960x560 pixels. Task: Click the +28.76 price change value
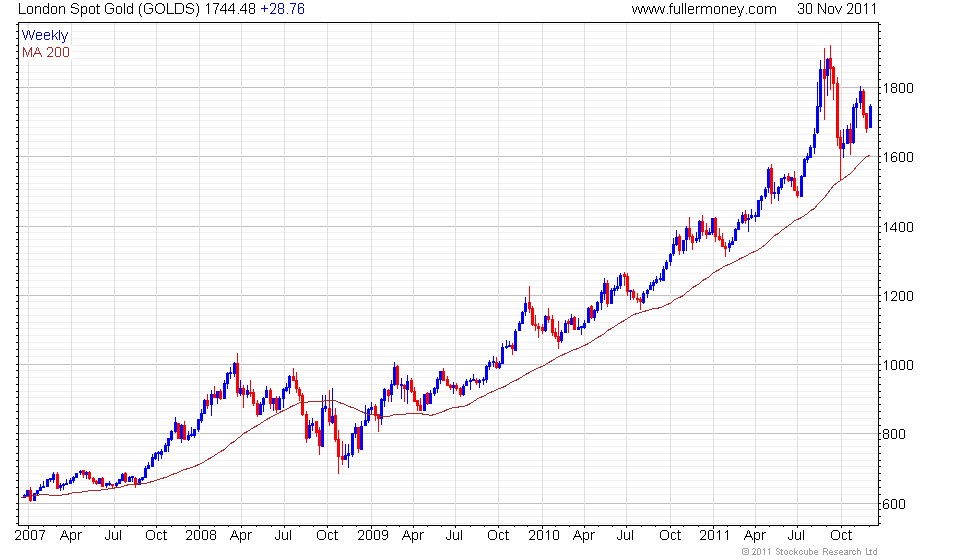click(282, 9)
